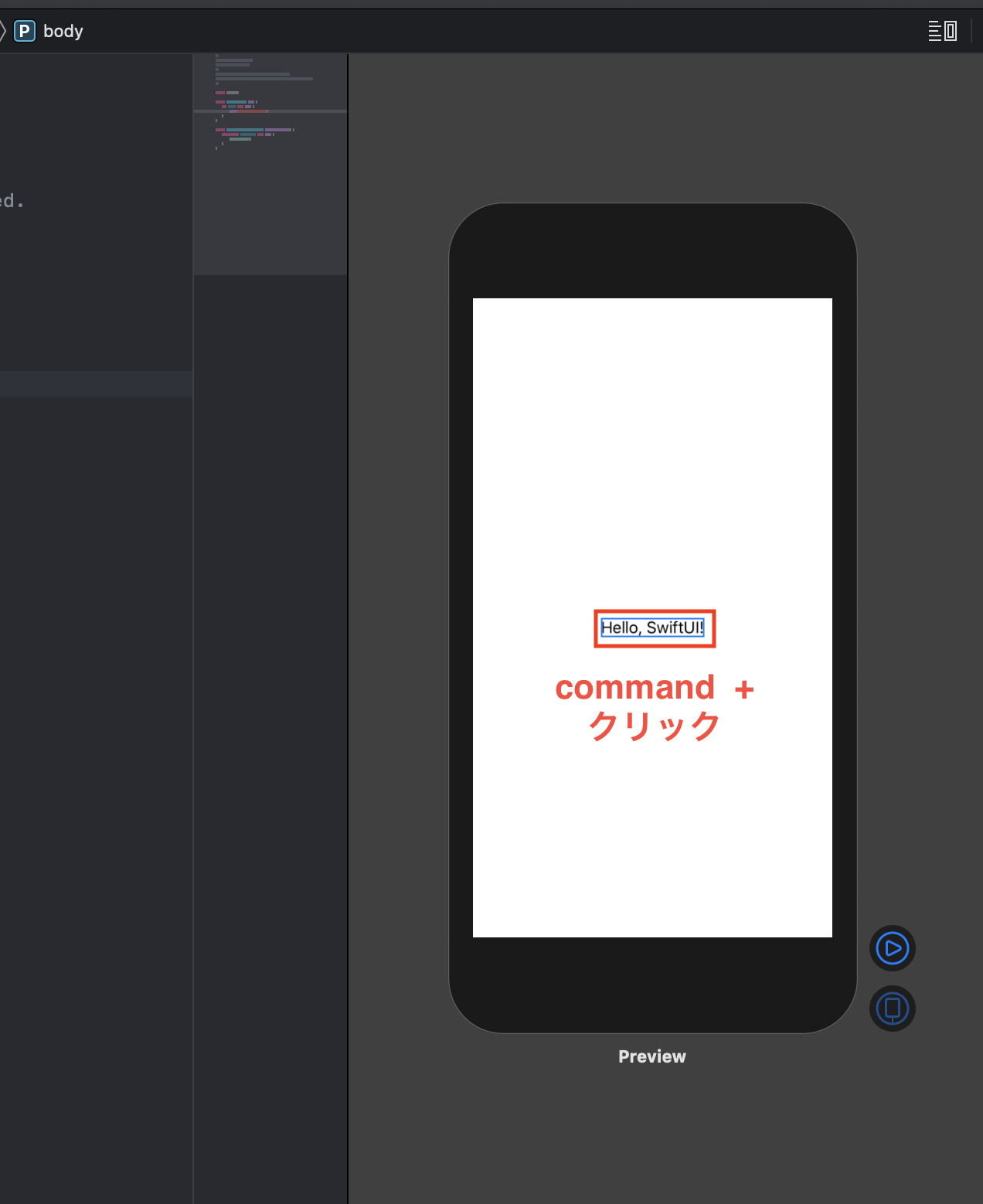This screenshot has height=1204, width=983.
Task: Preview on device button
Action: point(892,1008)
